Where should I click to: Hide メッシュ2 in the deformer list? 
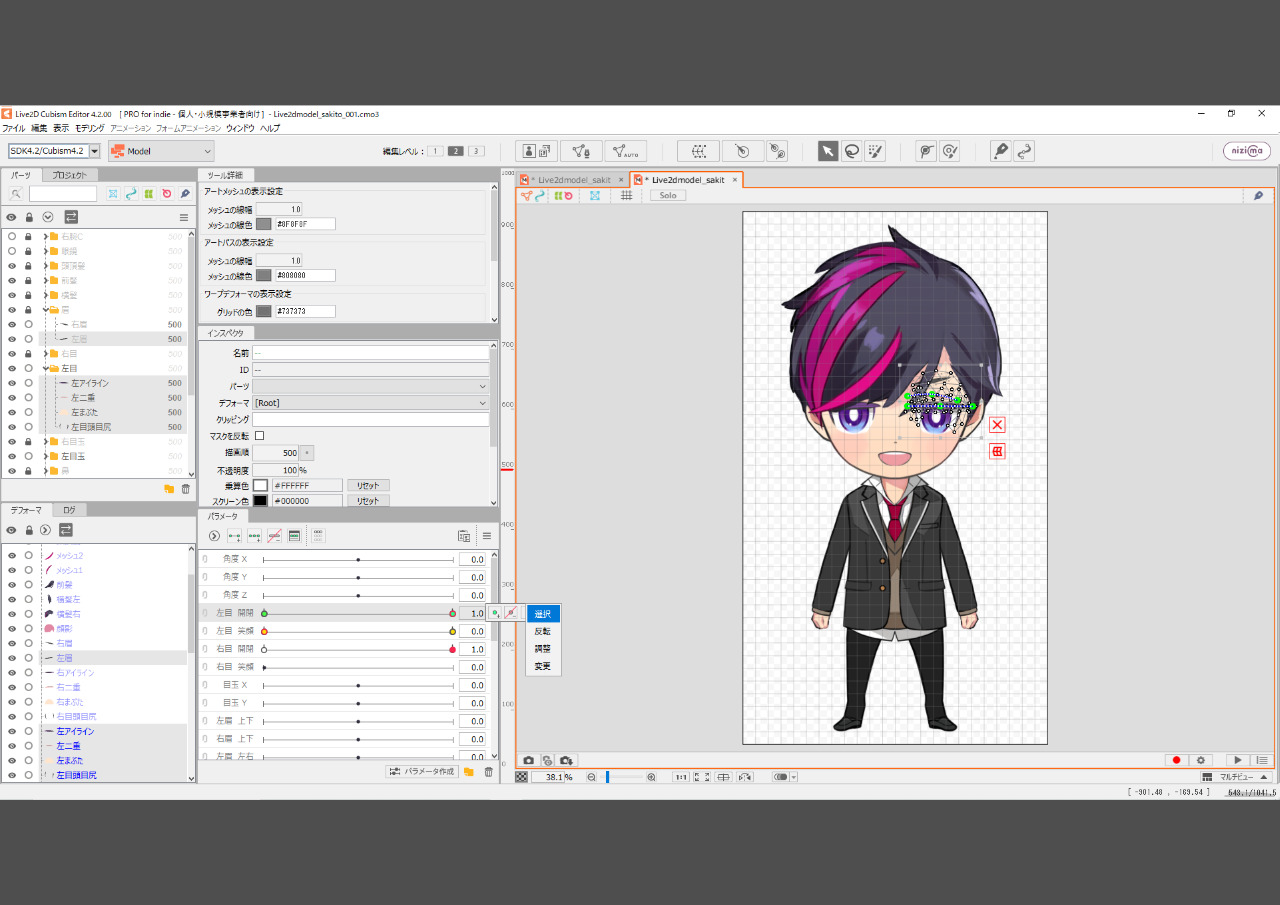coord(12,555)
